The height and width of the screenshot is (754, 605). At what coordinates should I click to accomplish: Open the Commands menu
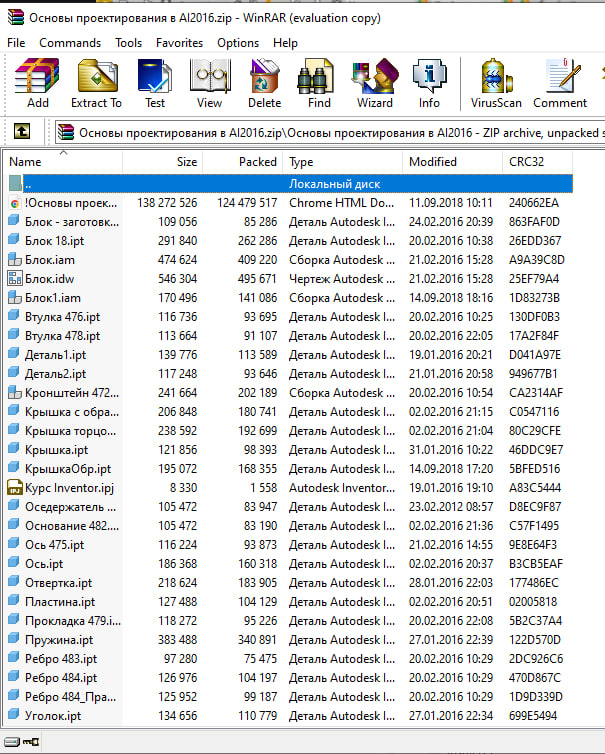[70, 43]
